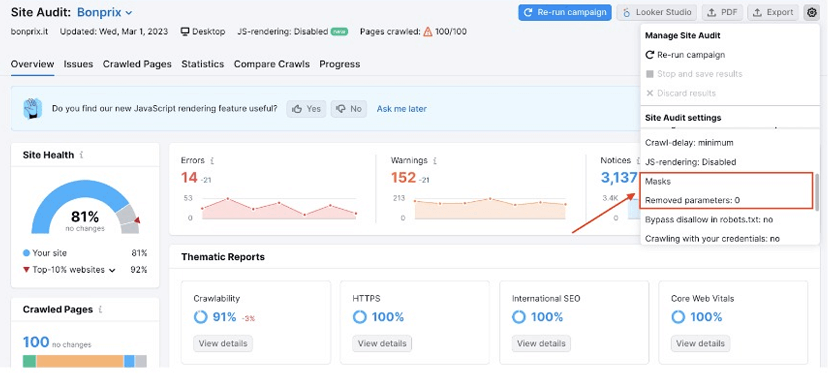
Task: View details for HTTPS report
Action: coord(382,344)
